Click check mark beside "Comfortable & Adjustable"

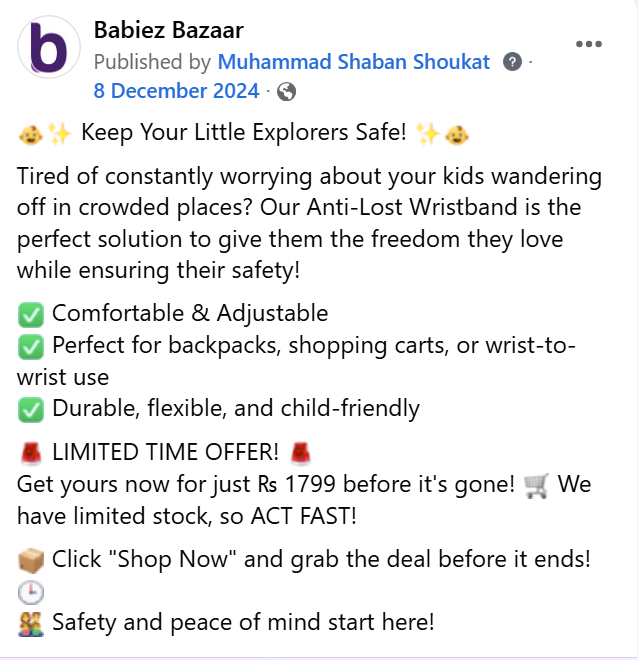(31, 314)
